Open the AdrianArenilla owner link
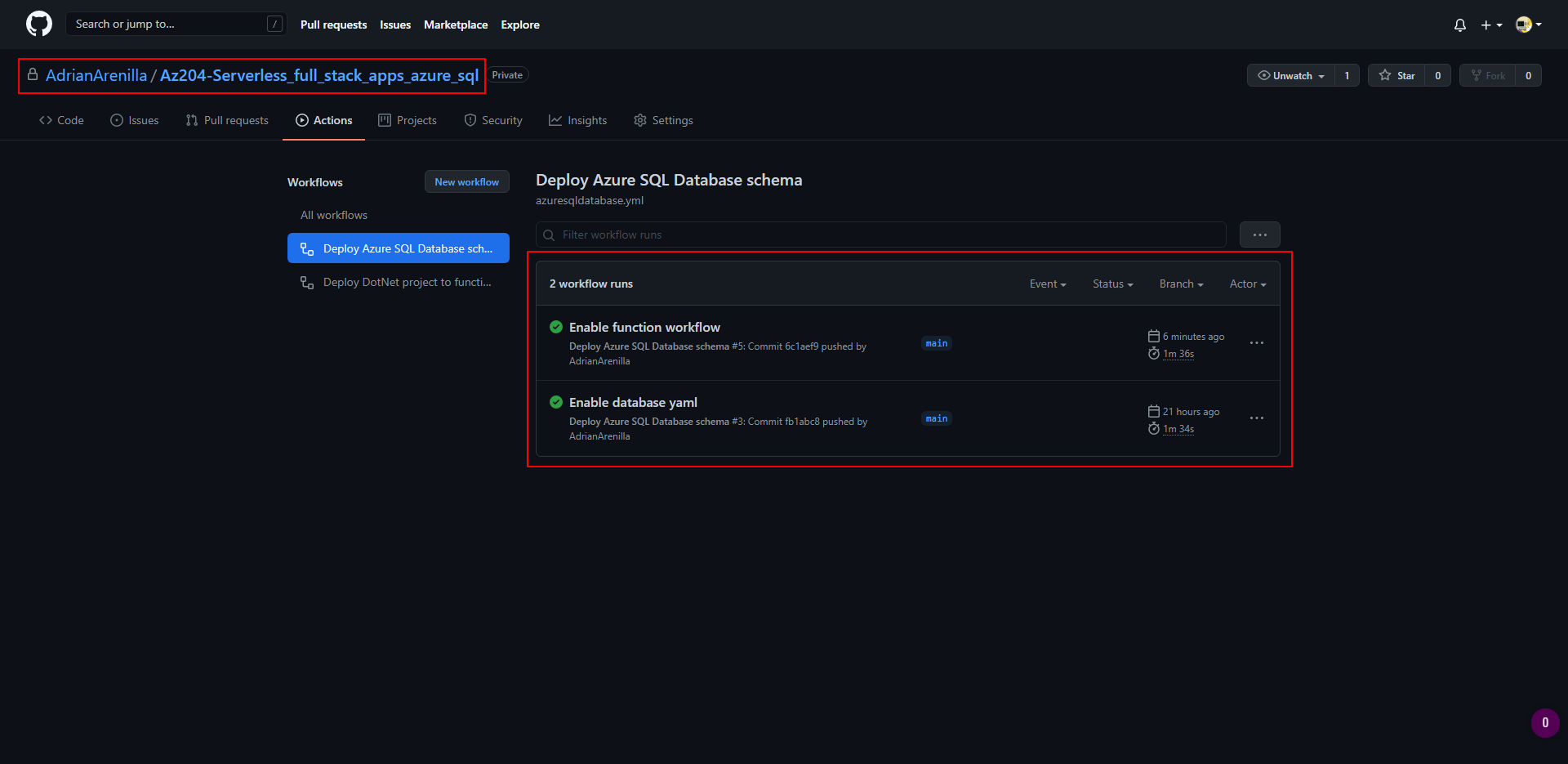 point(96,75)
